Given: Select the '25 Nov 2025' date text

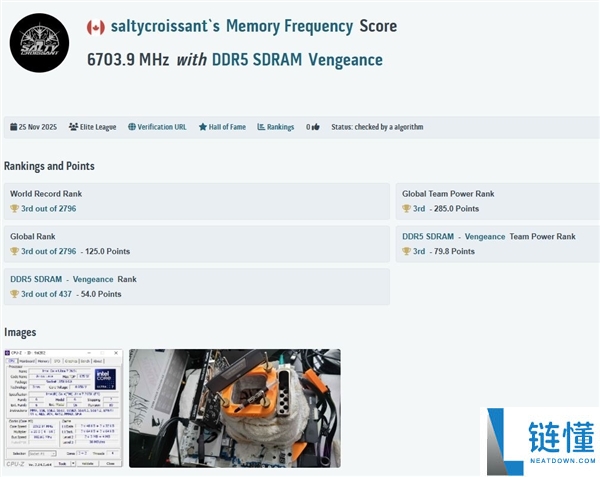Looking at the screenshot, I should [x=38, y=127].
